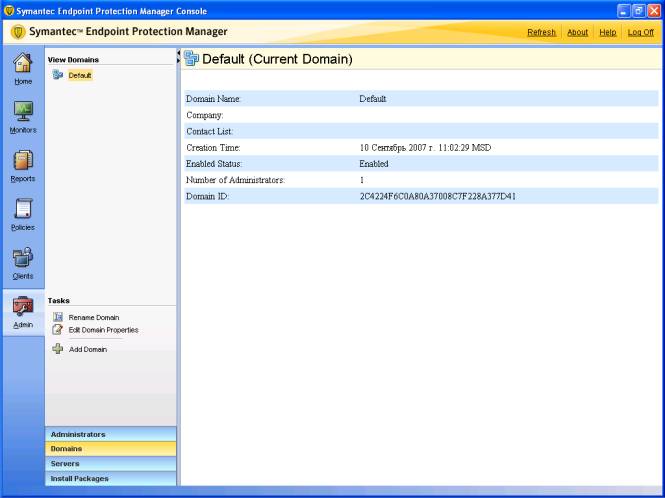
Task: Open the Servers tab
Action: (x=110, y=464)
